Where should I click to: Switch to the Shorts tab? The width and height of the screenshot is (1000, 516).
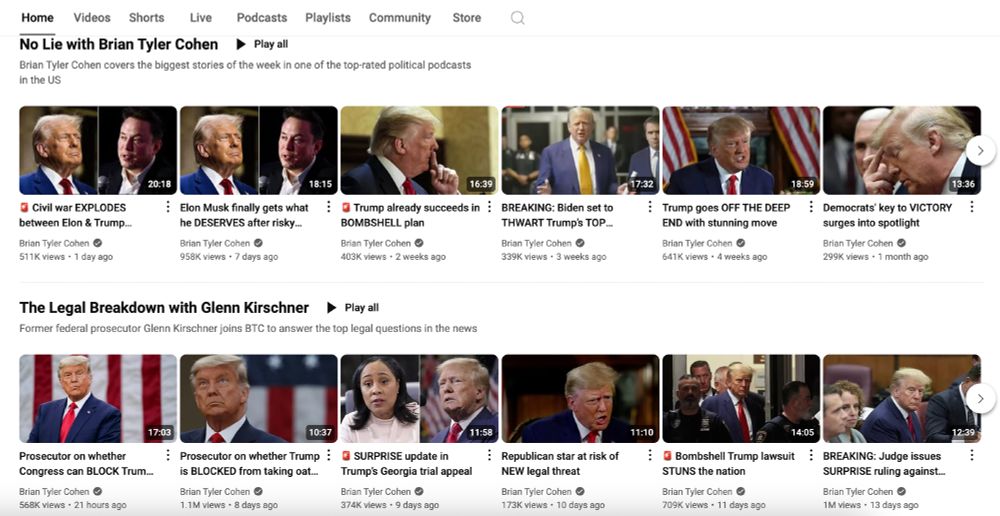(147, 18)
